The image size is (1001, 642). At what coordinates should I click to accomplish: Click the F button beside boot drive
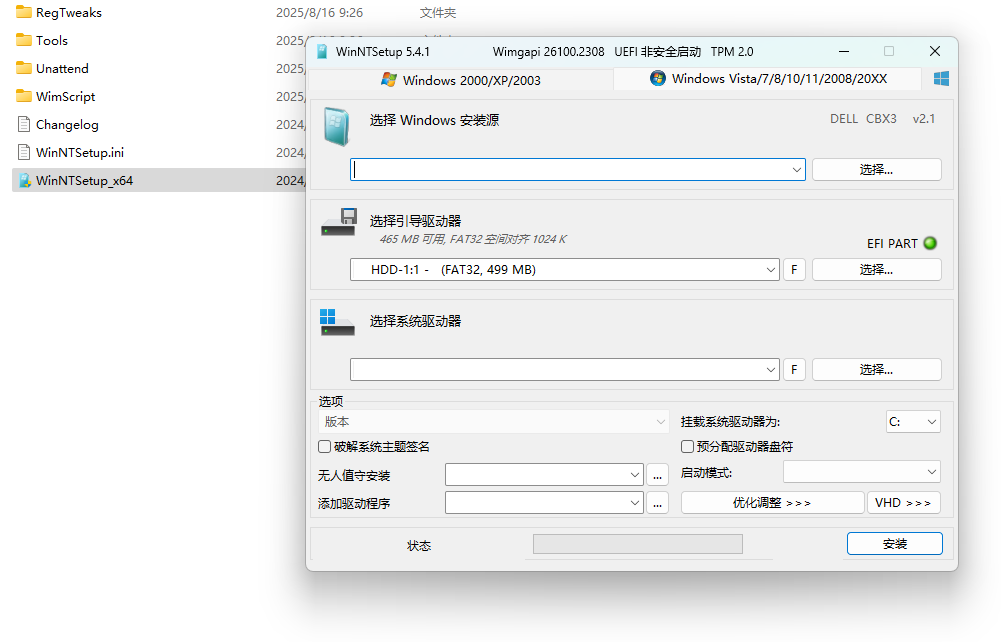(x=794, y=270)
